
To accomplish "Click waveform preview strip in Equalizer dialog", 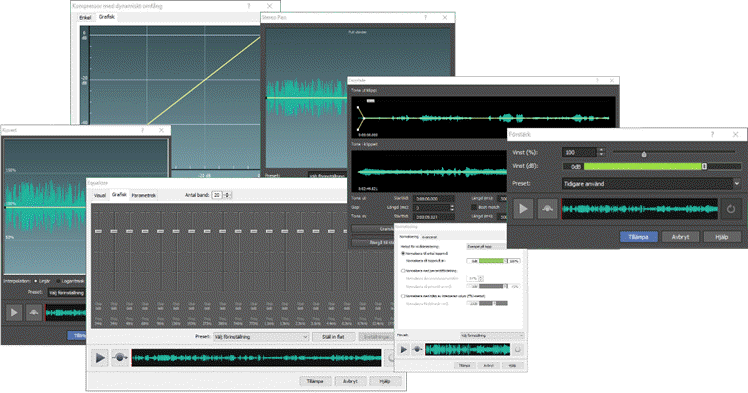I will pyautogui.click(x=257, y=358).
